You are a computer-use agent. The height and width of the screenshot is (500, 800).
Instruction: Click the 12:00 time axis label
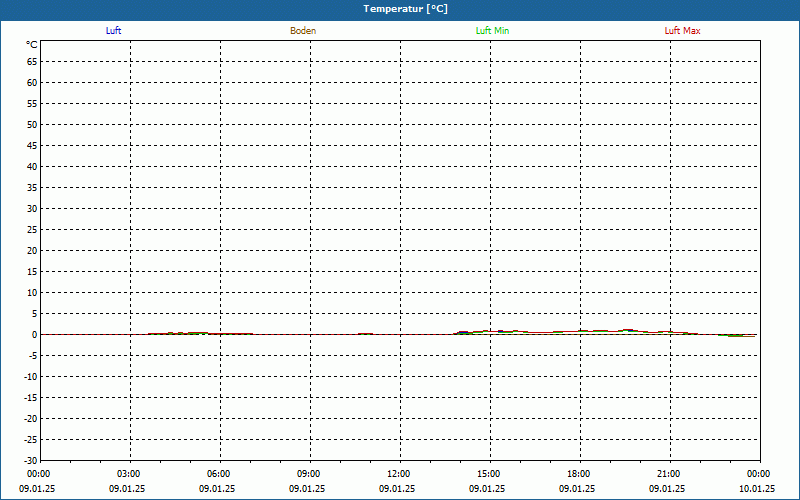(x=398, y=474)
